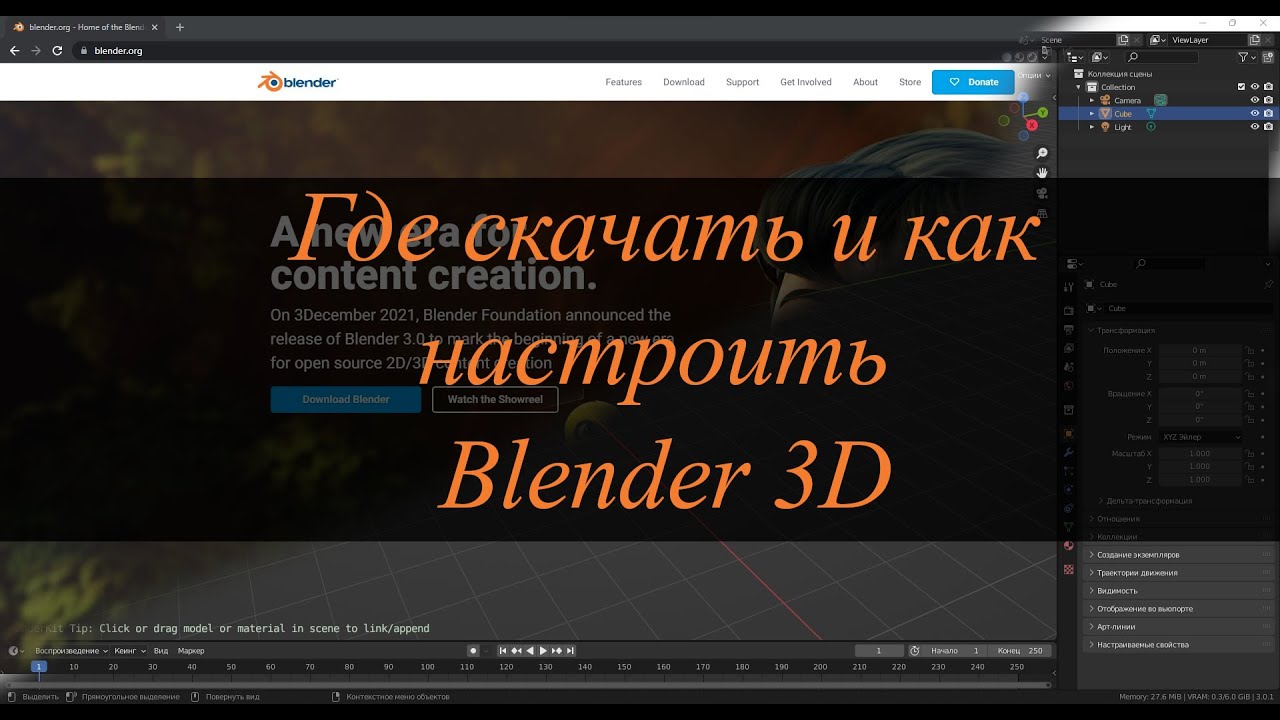Play the timeline animation
1280x720 pixels.
pos(543,651)
